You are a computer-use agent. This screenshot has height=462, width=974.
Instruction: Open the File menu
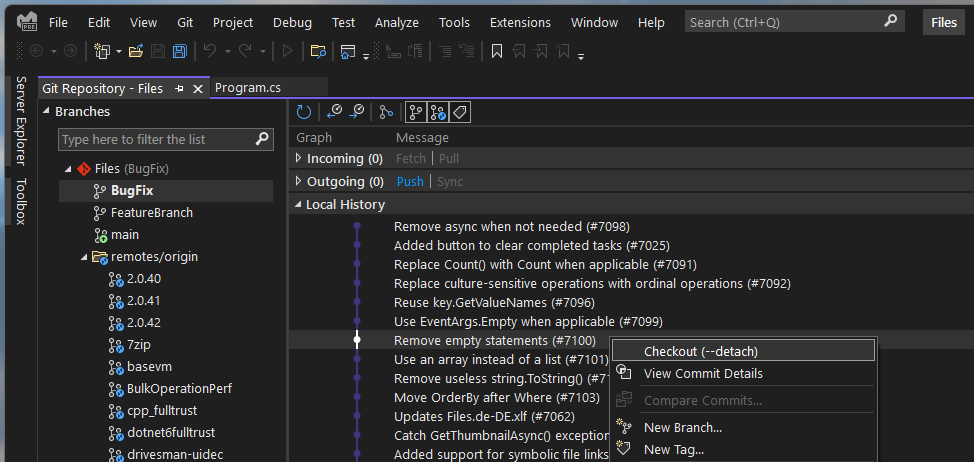pyautogui.click(x=58, y=22)
